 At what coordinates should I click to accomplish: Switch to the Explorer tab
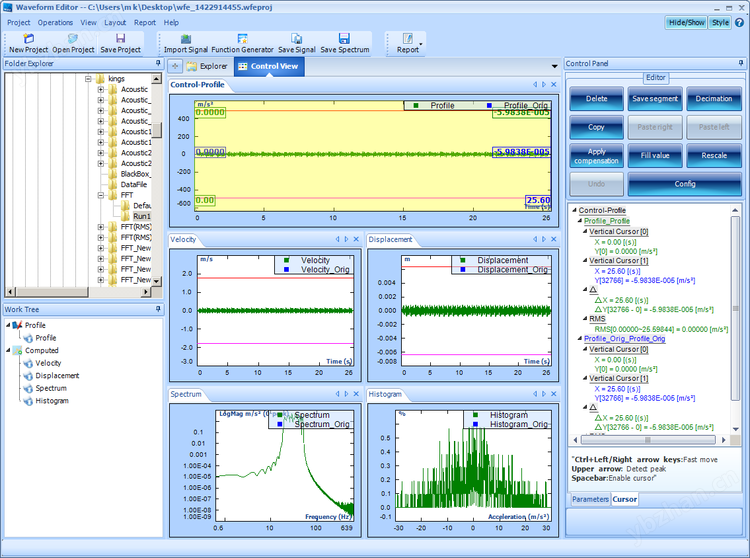click(208, 66)
